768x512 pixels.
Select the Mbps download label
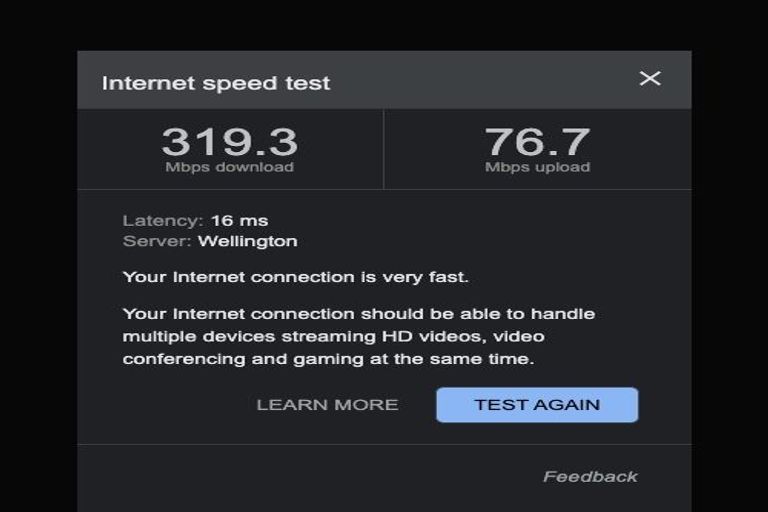click(x=229, y=168)
